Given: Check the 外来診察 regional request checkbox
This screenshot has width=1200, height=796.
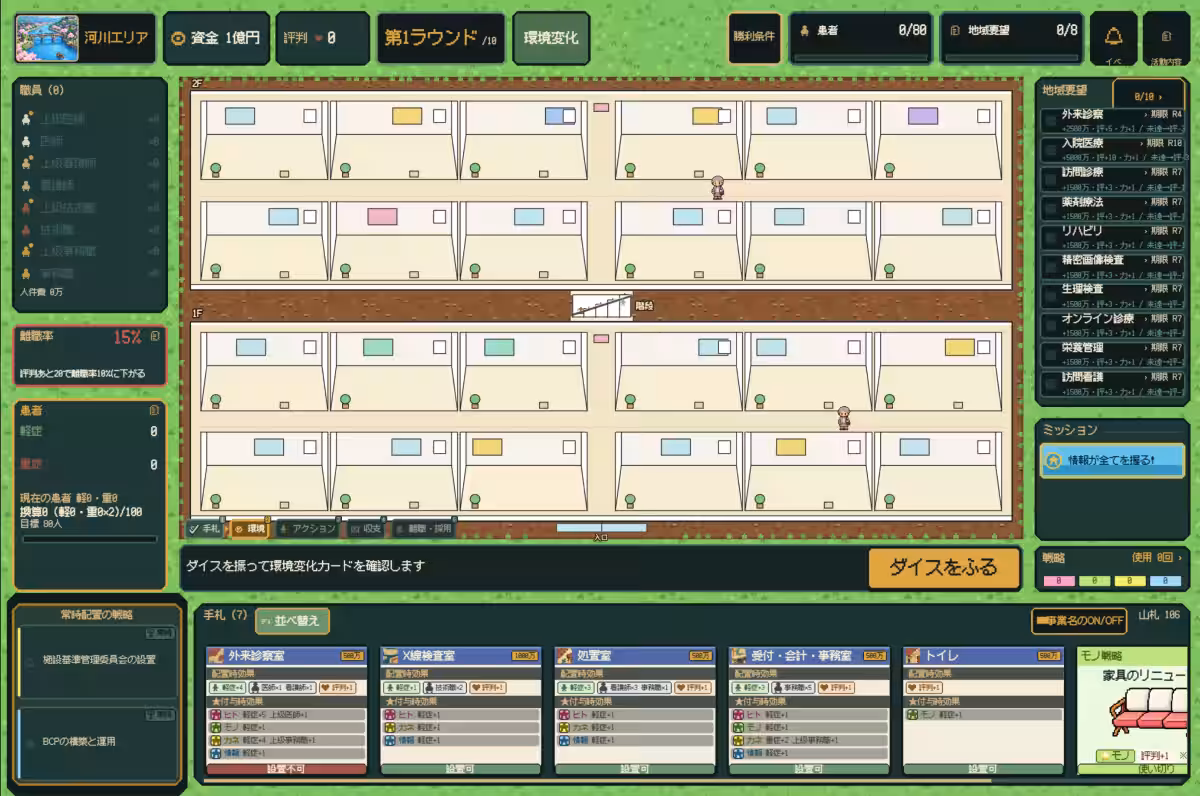Looking at the screenshot, I should [x=1050, y=120].
